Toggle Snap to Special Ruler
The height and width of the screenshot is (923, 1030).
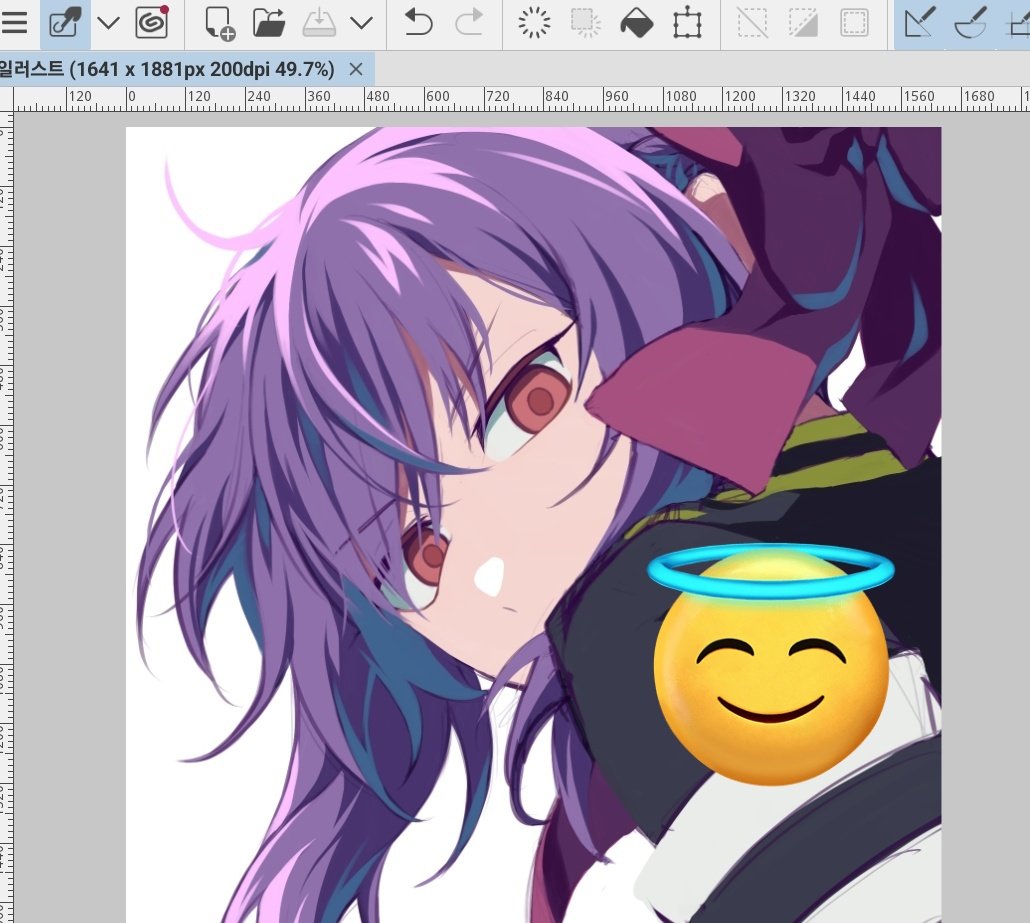pyautogui.click(x=970, y=23)
